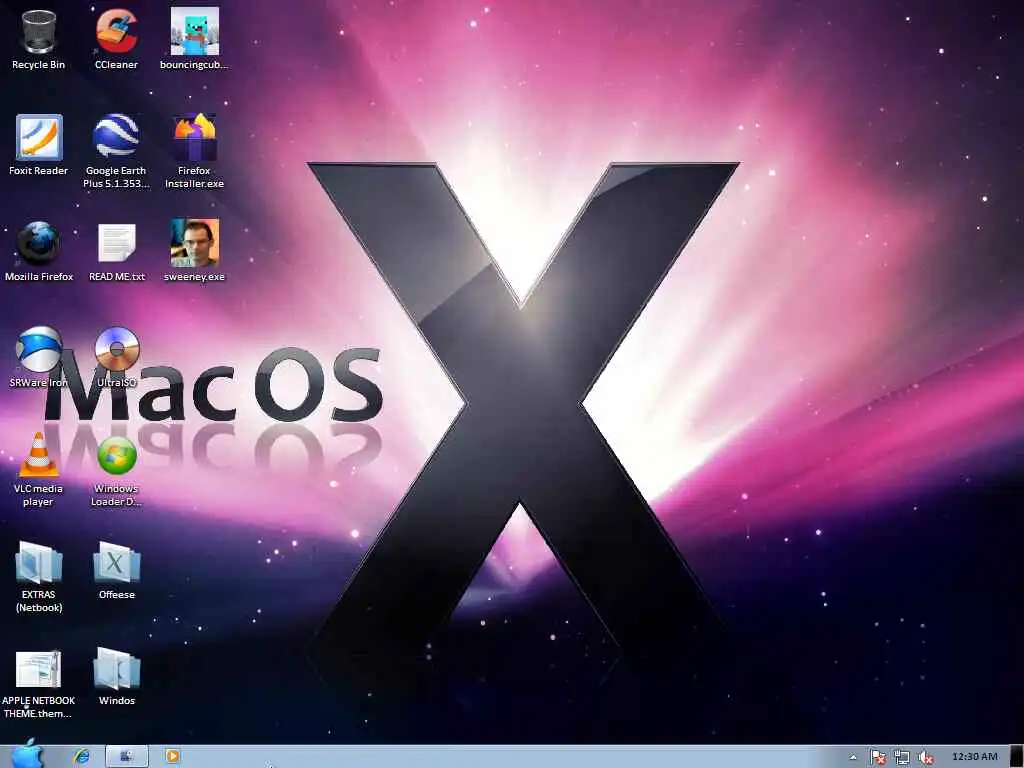Select the sweeney.exe icon
The height and width of the screenshot is (768, 1024).
[x=194, y=251]
